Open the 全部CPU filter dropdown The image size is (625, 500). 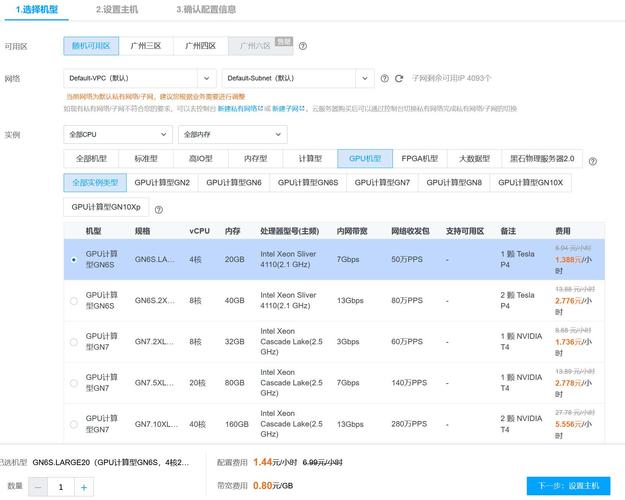click(118, 134)
